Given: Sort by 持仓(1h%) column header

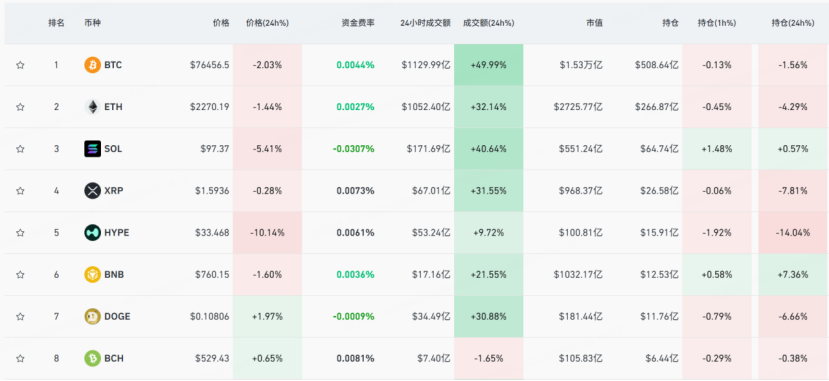Looking at the screenshot, I should [x=717, y=23].
